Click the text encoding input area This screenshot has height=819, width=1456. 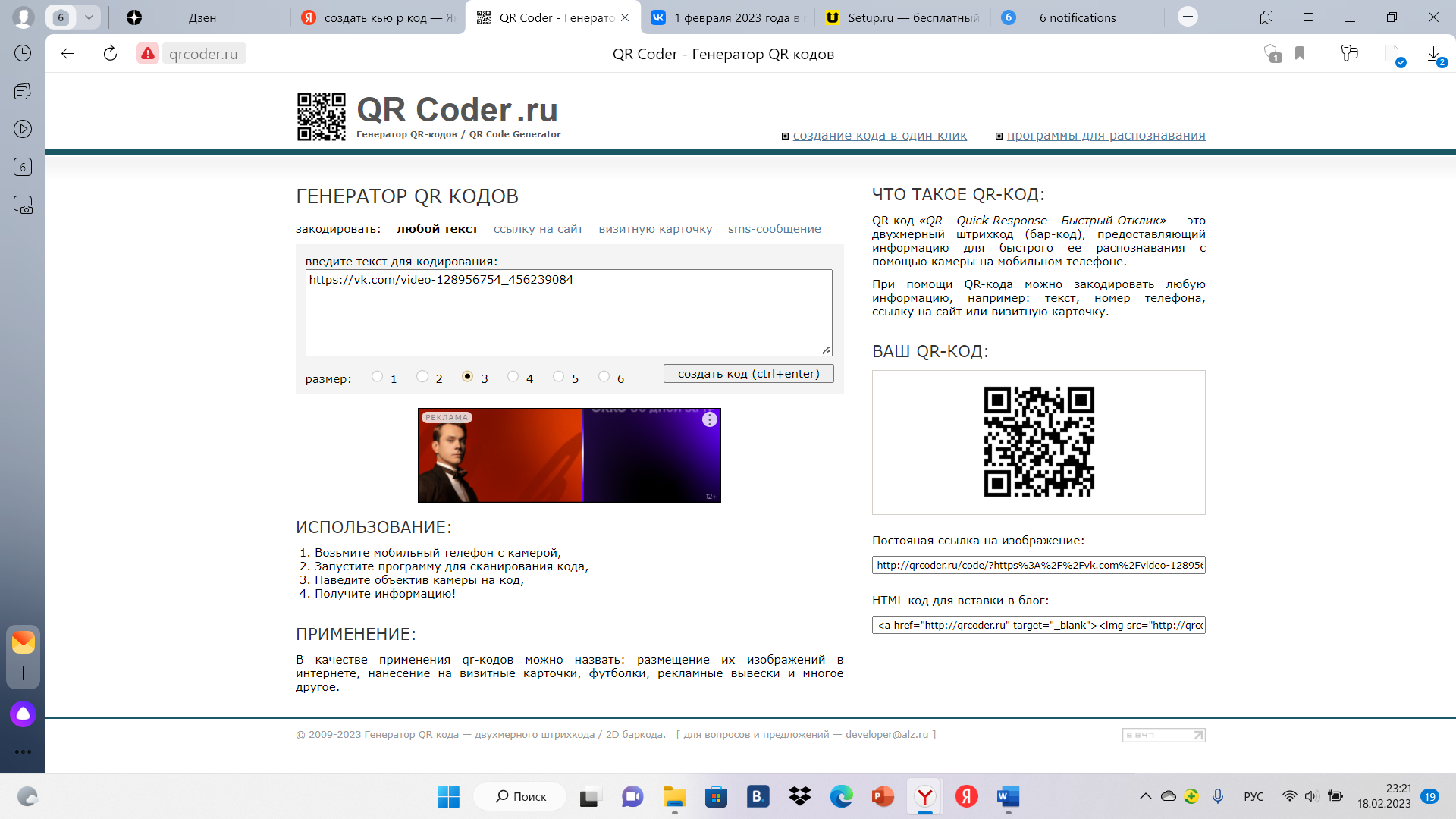point(569,312)
